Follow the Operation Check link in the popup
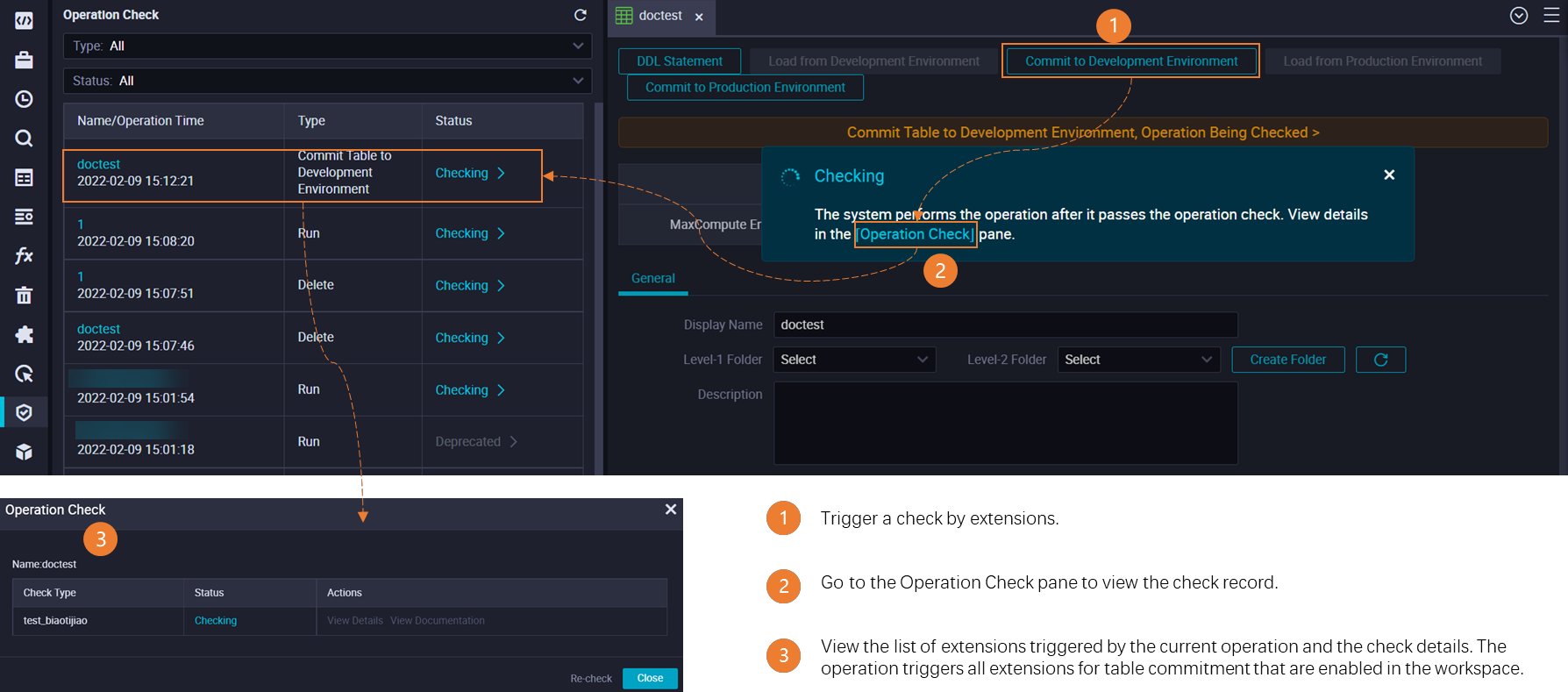The width and height of the screenshot is (1568, 692). pyautogui.click(x=916, y=234)
